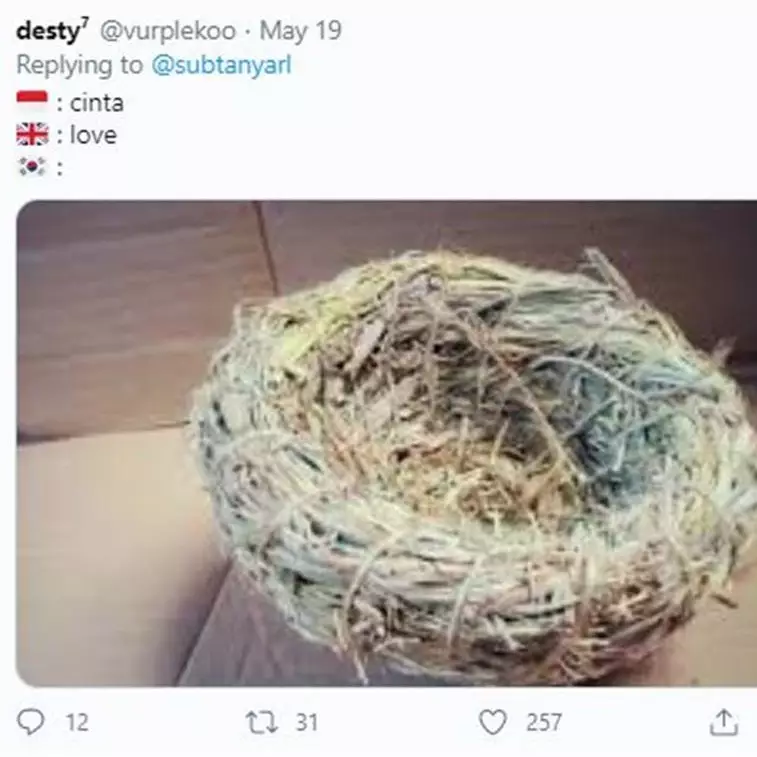The height and width of the screenshot is (757, 757).
Task: Click the South Korean flag emoji
Action: pos(32,167)
